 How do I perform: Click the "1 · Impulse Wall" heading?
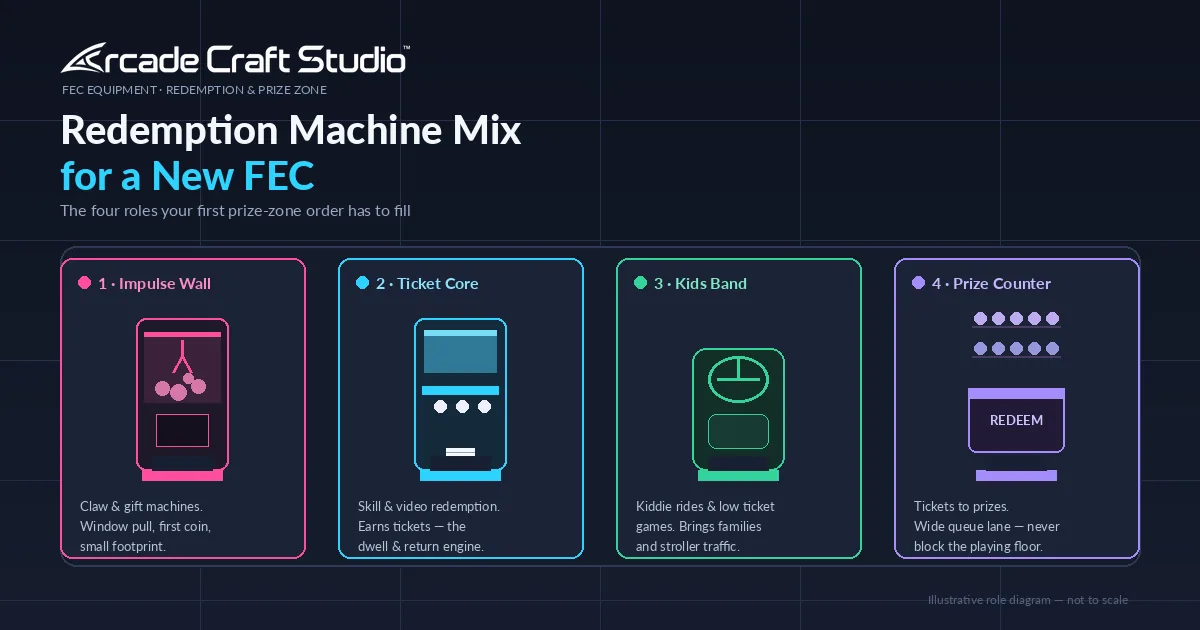[154, 284]
